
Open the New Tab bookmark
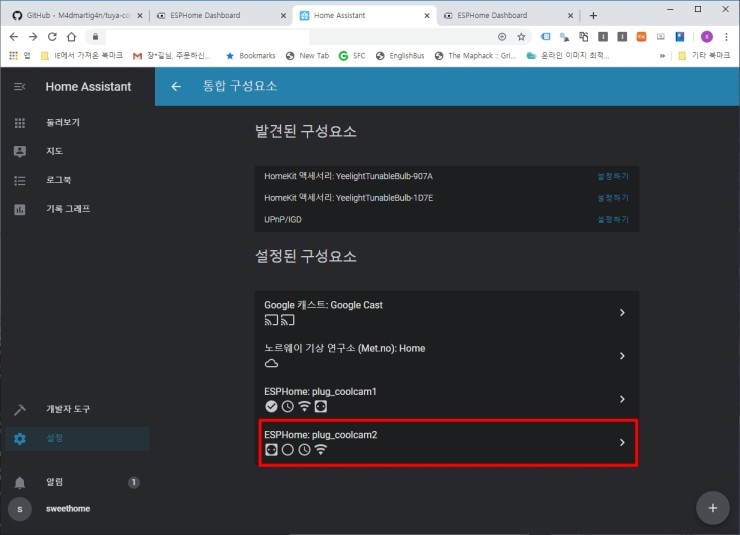(x=307, y=56)
